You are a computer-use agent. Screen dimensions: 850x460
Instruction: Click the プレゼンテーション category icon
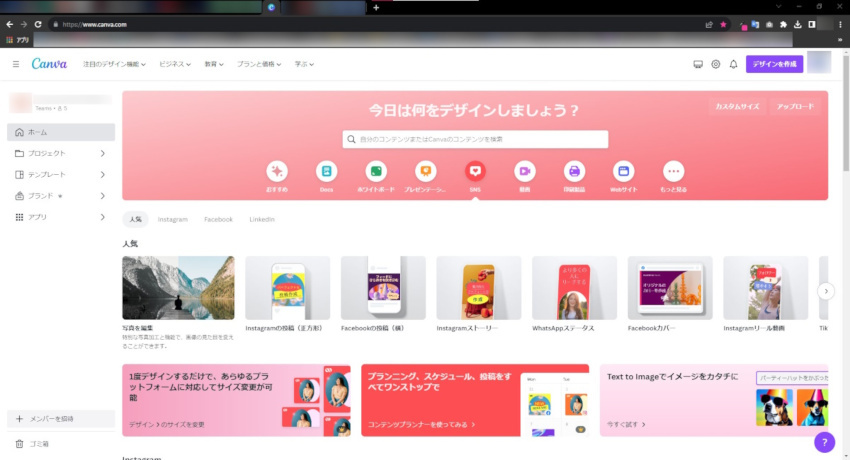425,171
